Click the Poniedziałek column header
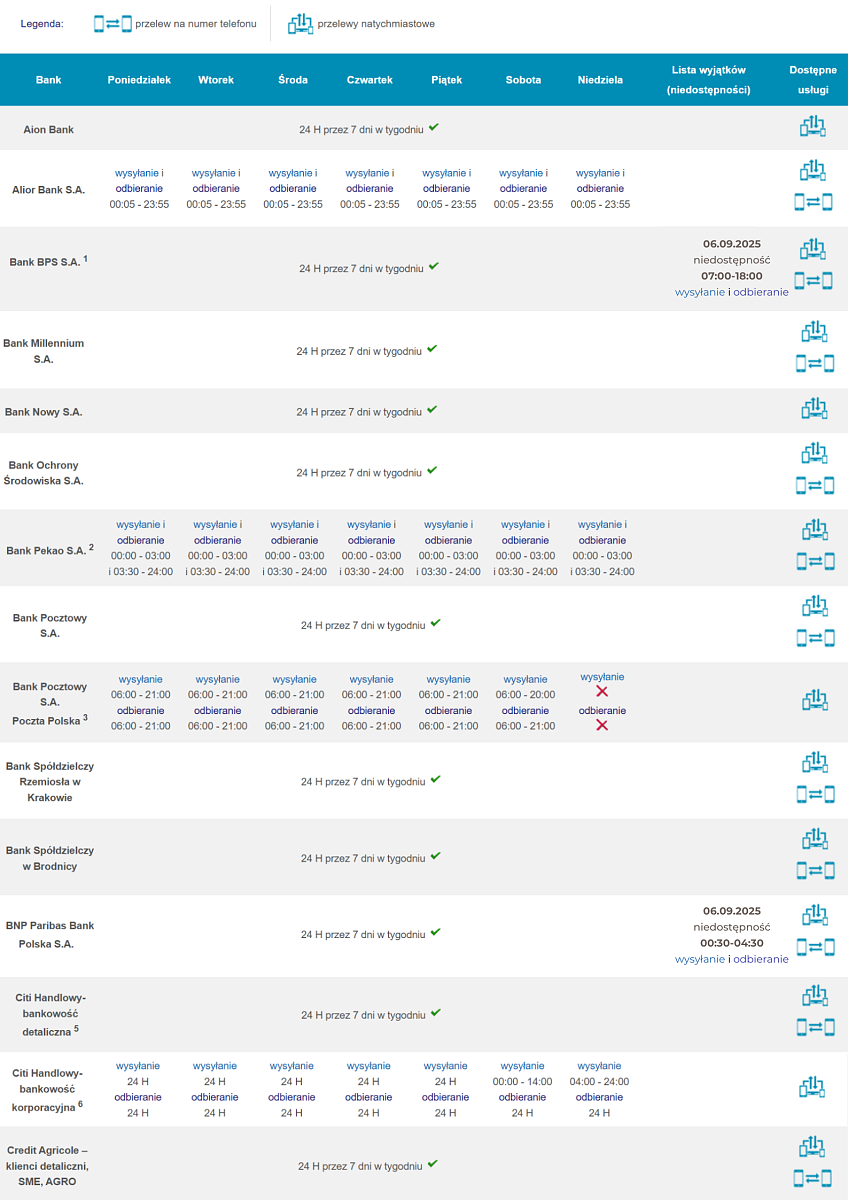The width and height of the screenshot is (848, 1200). (140, 80)
